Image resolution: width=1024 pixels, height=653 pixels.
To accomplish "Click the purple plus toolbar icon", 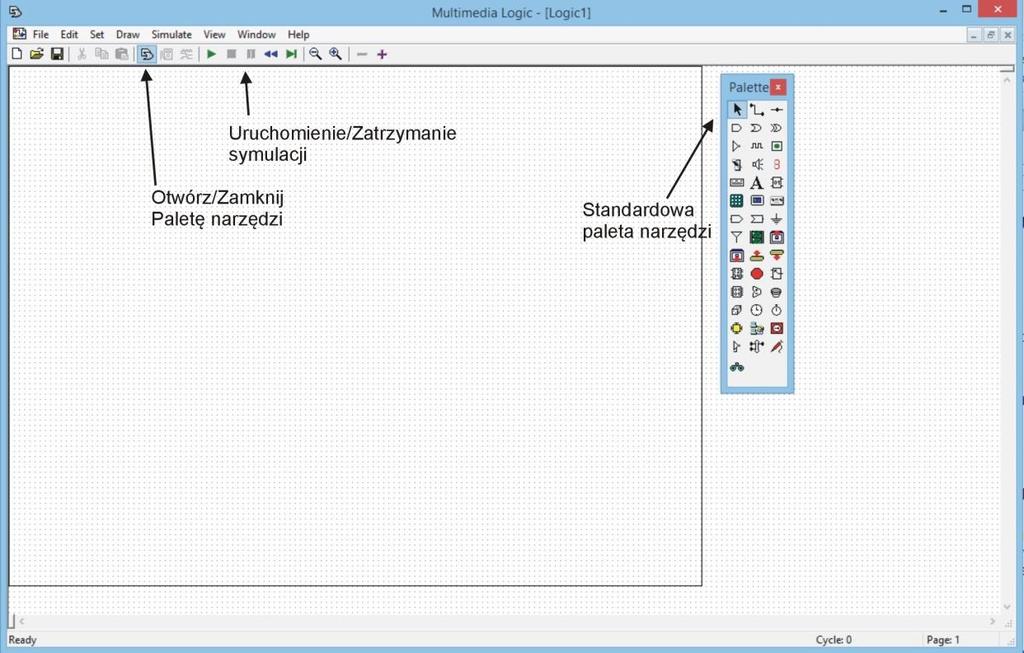I will (382, 54).
